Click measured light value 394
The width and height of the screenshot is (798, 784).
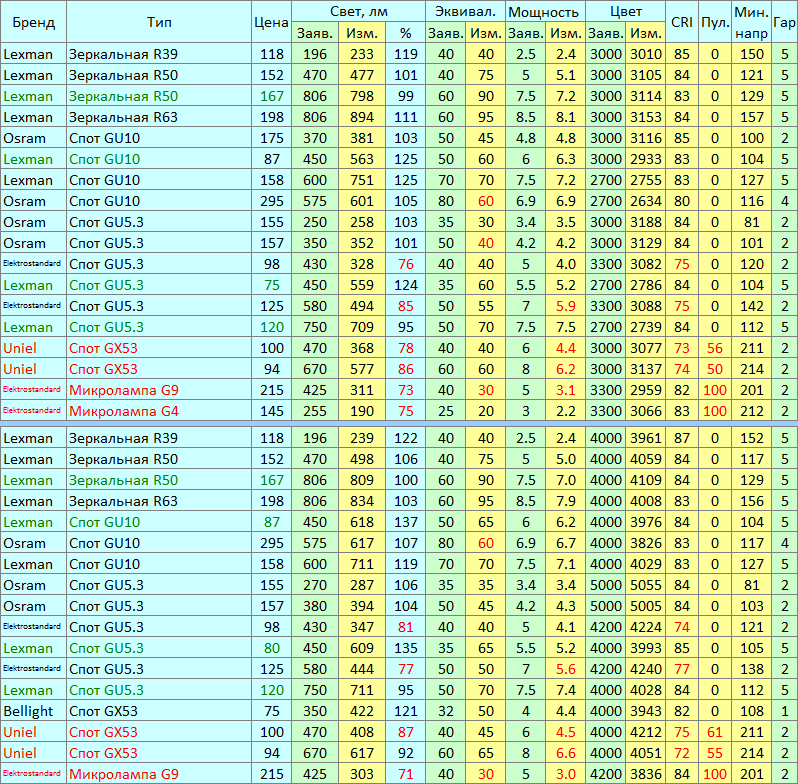click(x=362, y=606)
